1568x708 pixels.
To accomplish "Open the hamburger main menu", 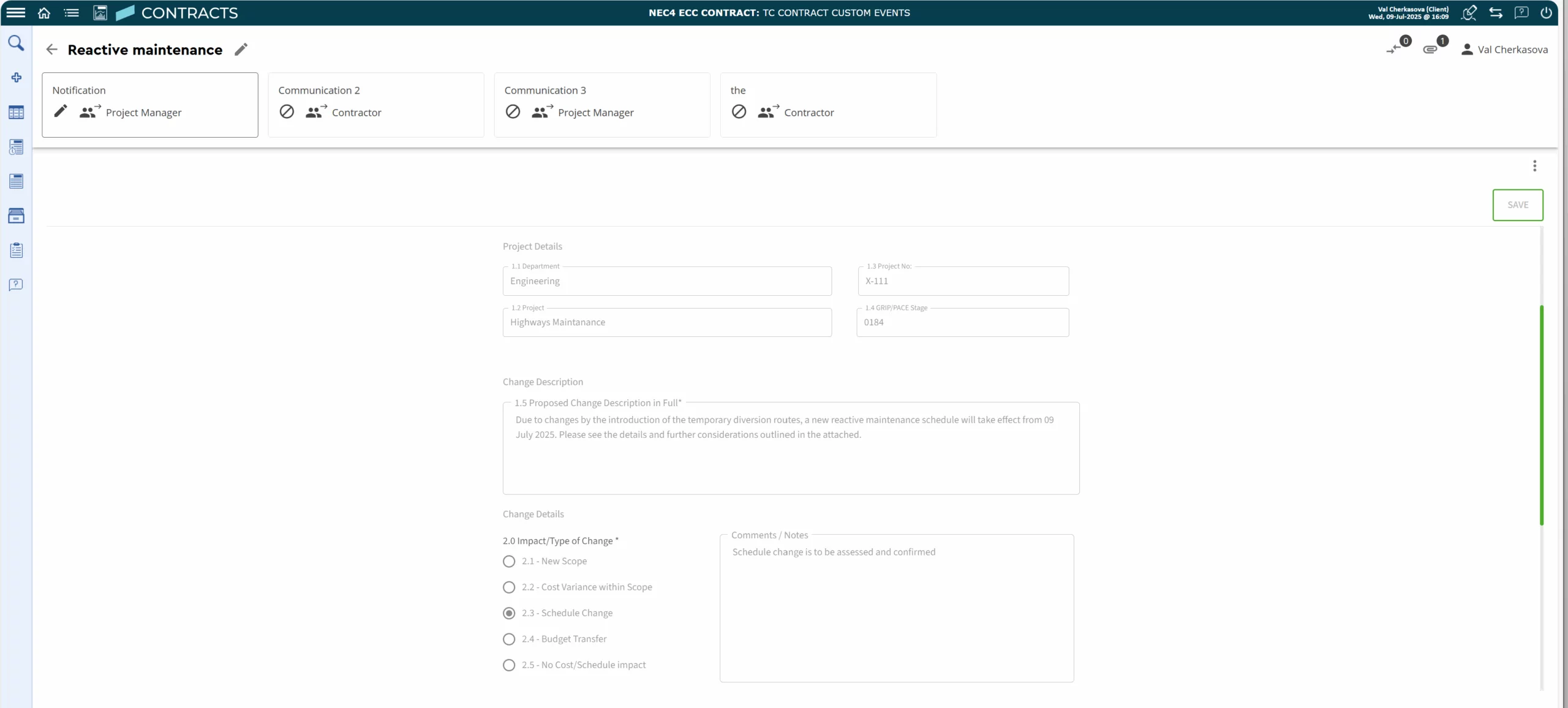I will [x=16, y=13].
